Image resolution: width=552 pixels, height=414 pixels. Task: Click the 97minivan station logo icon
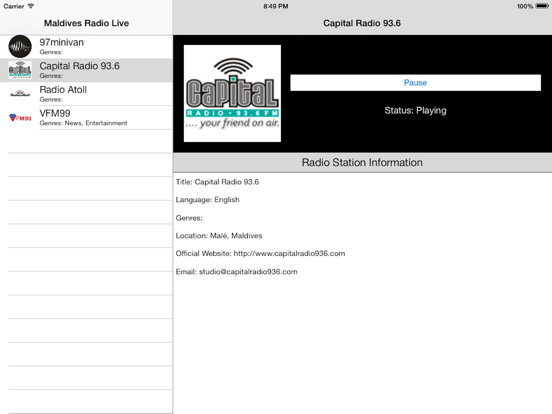[x=20, y=46]
